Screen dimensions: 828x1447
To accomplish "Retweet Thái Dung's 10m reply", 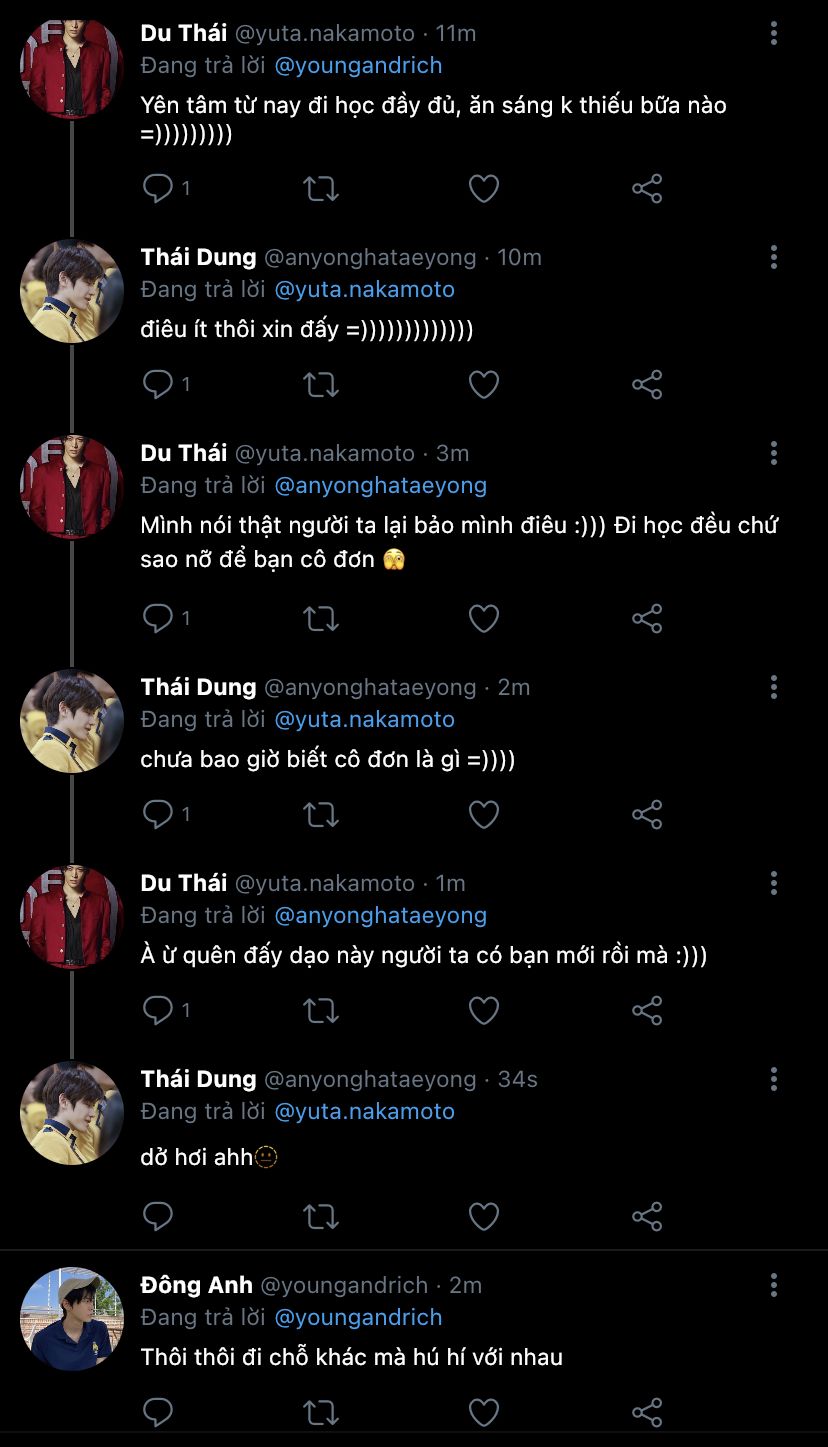I will (321, 384).
